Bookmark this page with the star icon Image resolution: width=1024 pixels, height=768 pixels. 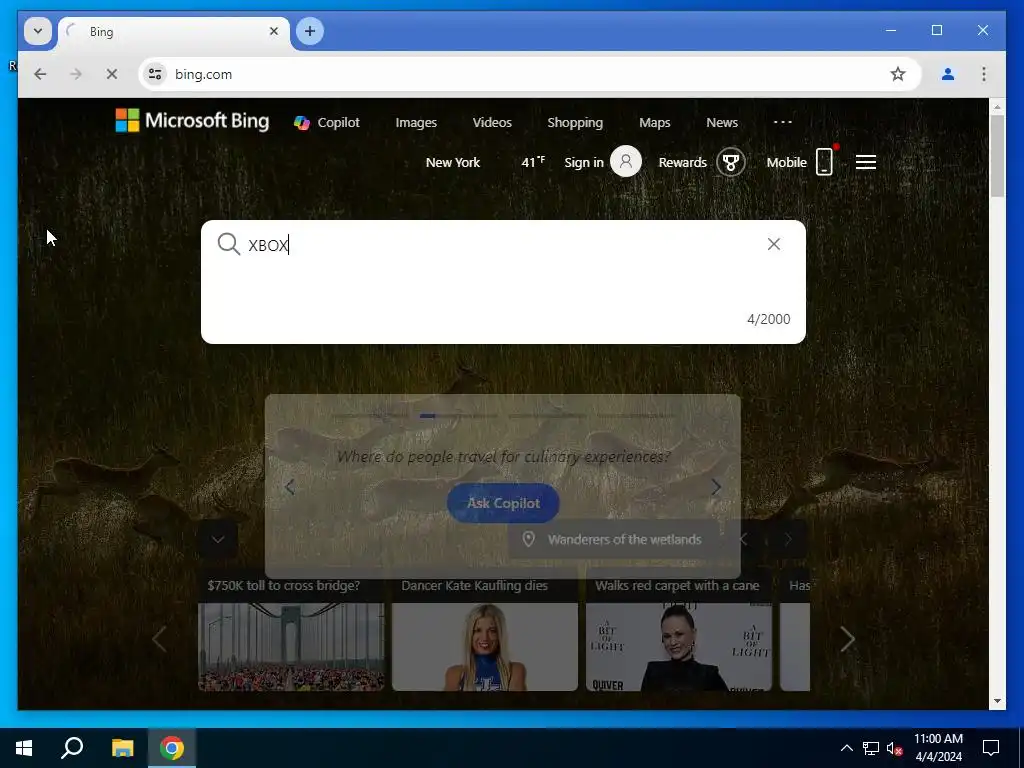898,74
